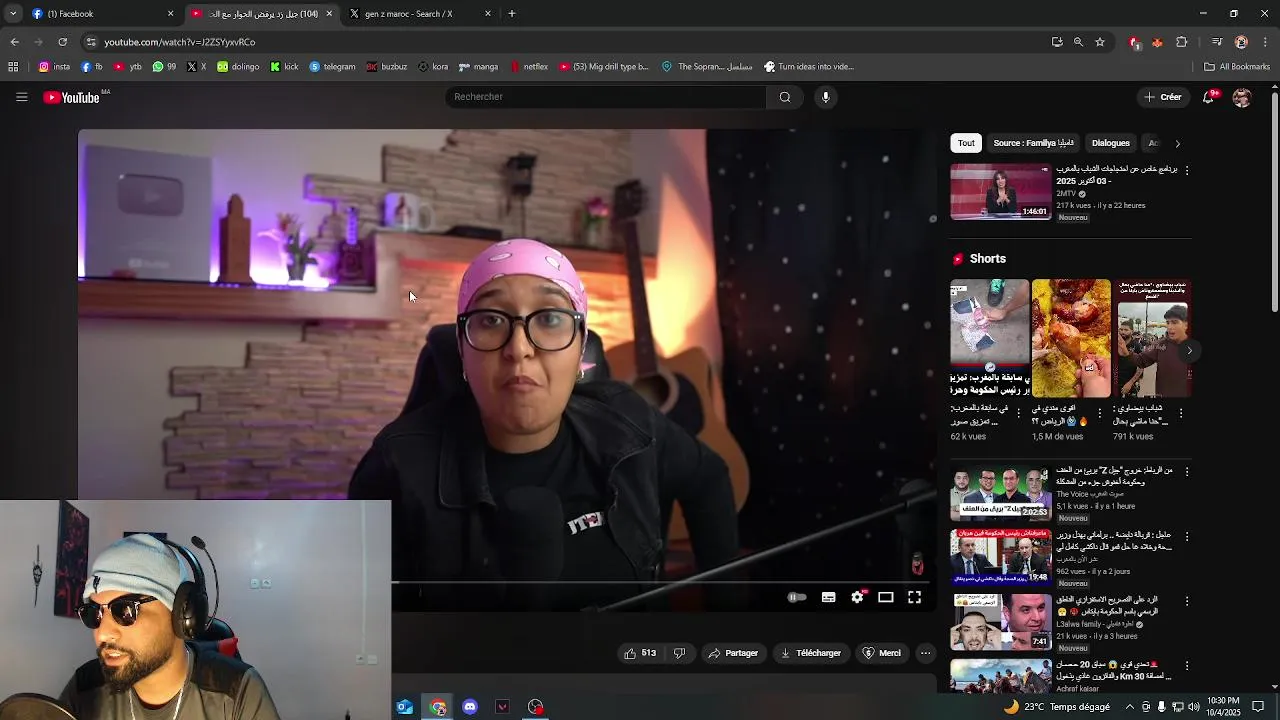This screenshot has width=1280, height=720.
Task: Click the address bar URL
Action: 180,42
